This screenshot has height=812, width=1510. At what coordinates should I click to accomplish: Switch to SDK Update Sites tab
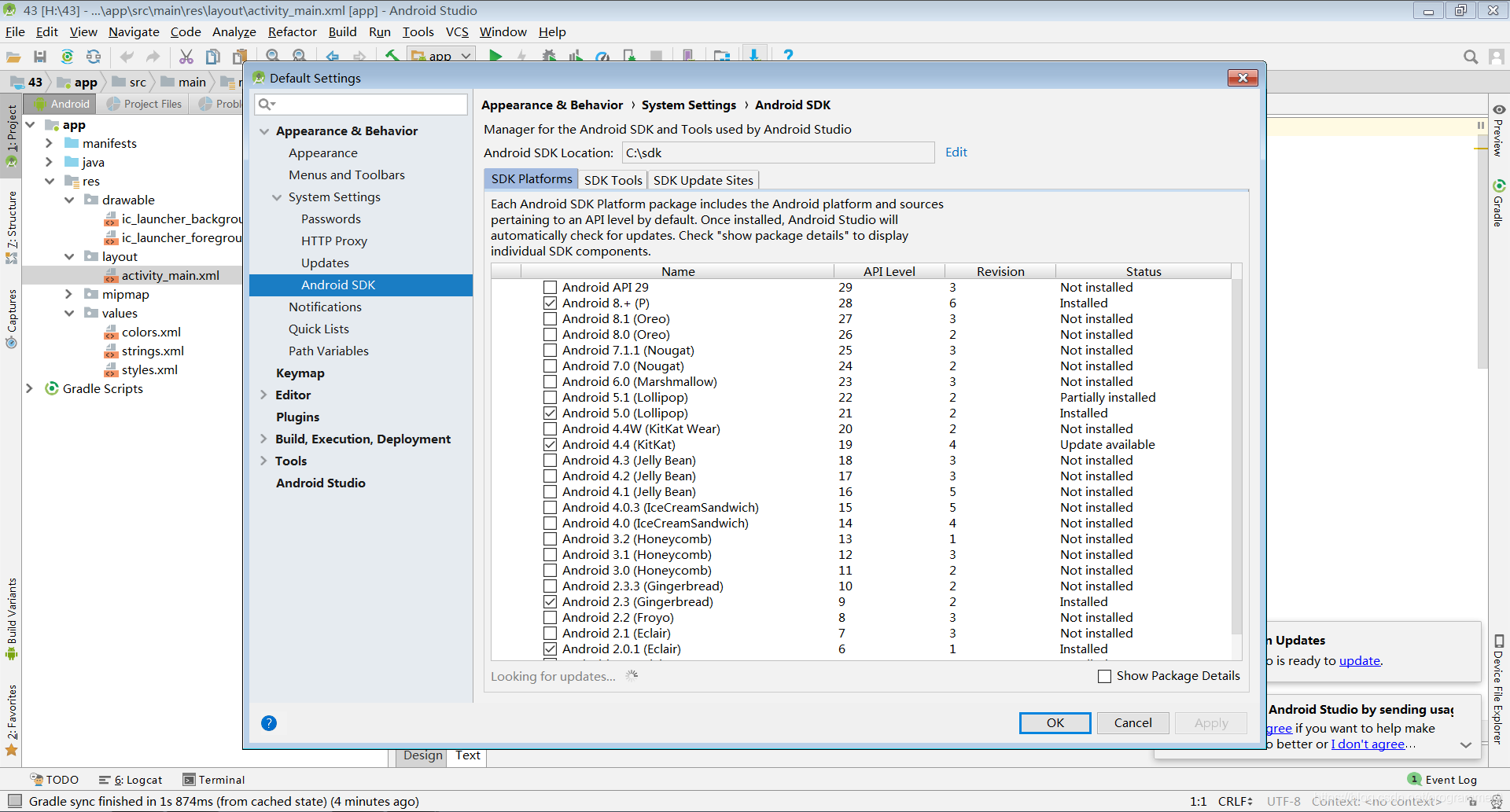(x=703, y=180)
